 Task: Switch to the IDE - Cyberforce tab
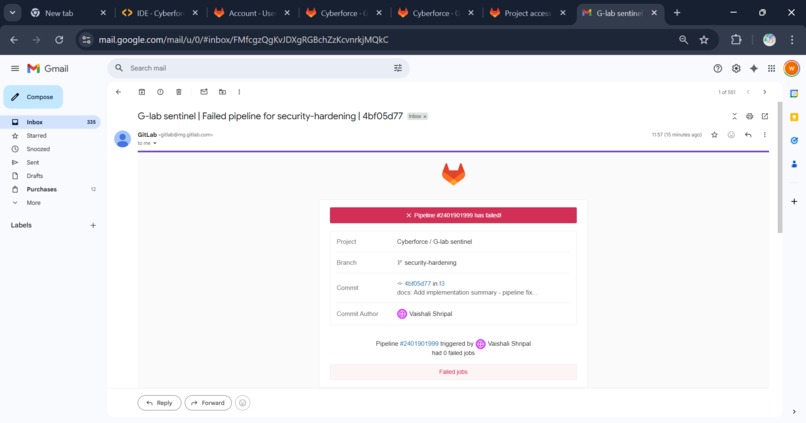160,13
